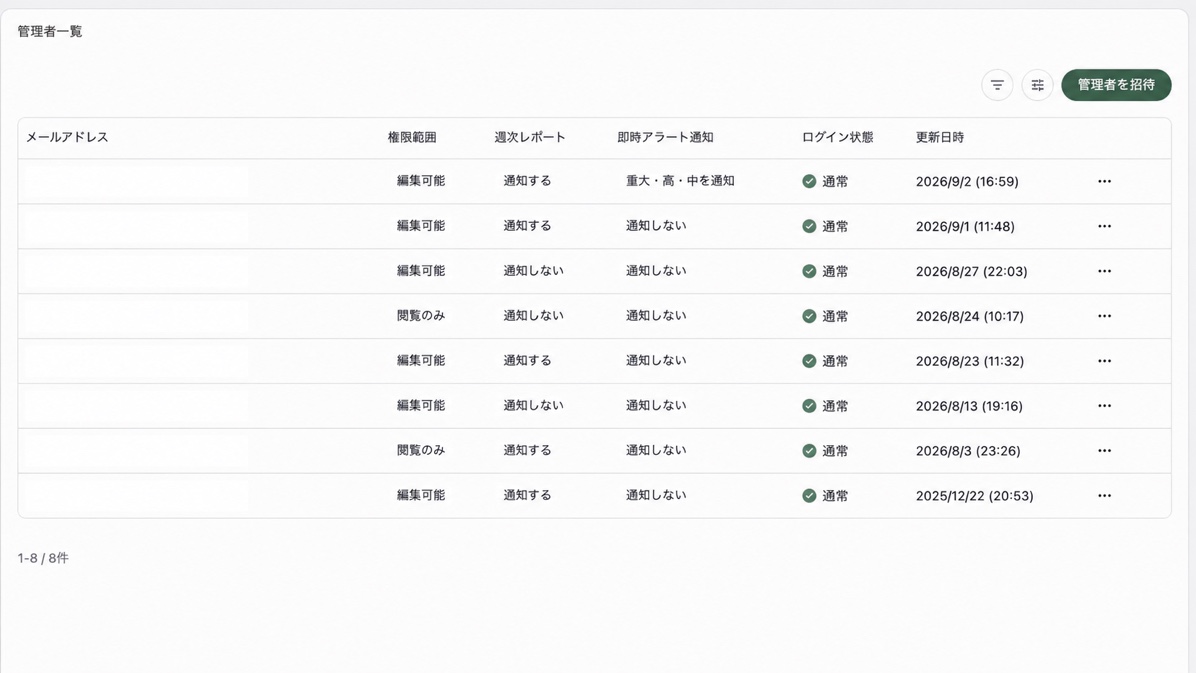Viewport: 1196px width, 673px height.
Task: Select the 2026/8/13 (19:16) date cell
Action: coord(969,406)
